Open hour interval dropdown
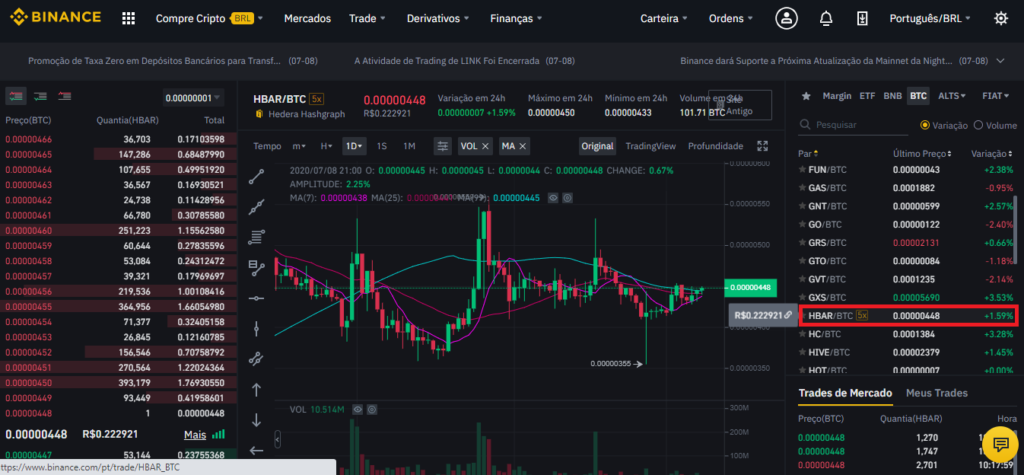Image resolution: width=1024 pixels, height=475 pixels. tap(326, 146)
